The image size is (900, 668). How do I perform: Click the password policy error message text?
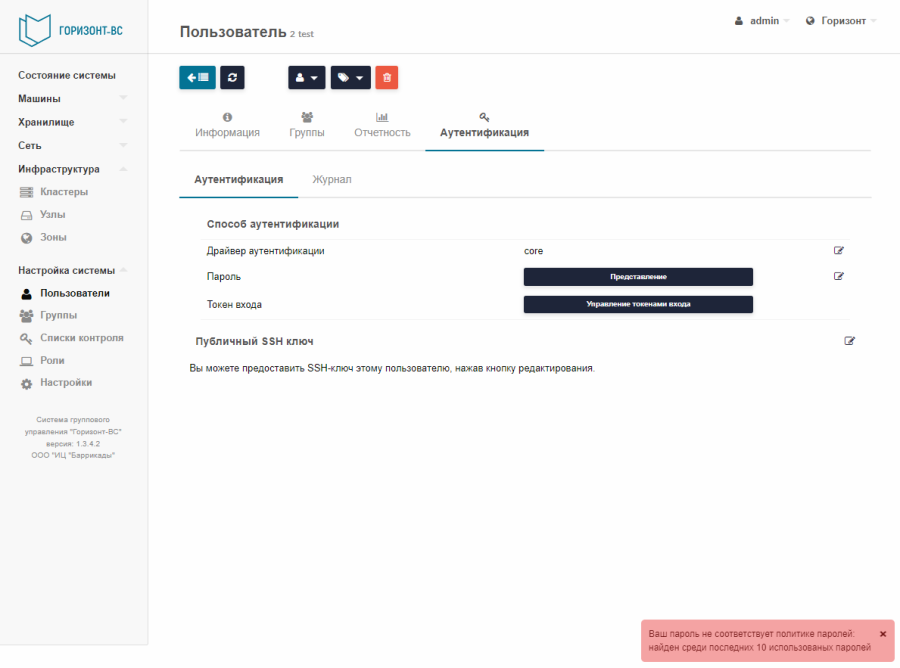[759, 640]
